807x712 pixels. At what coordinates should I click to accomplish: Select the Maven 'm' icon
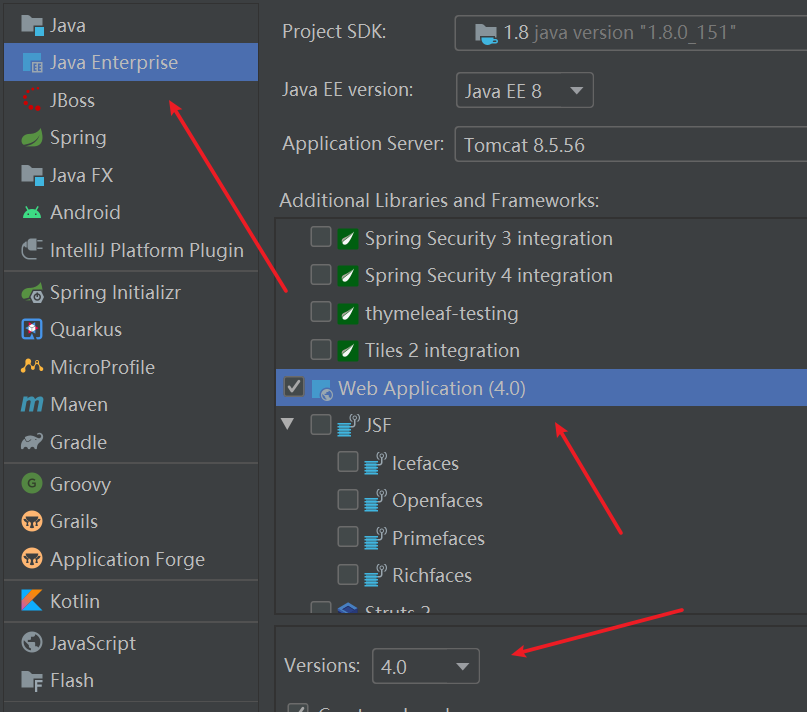point(32,405)
